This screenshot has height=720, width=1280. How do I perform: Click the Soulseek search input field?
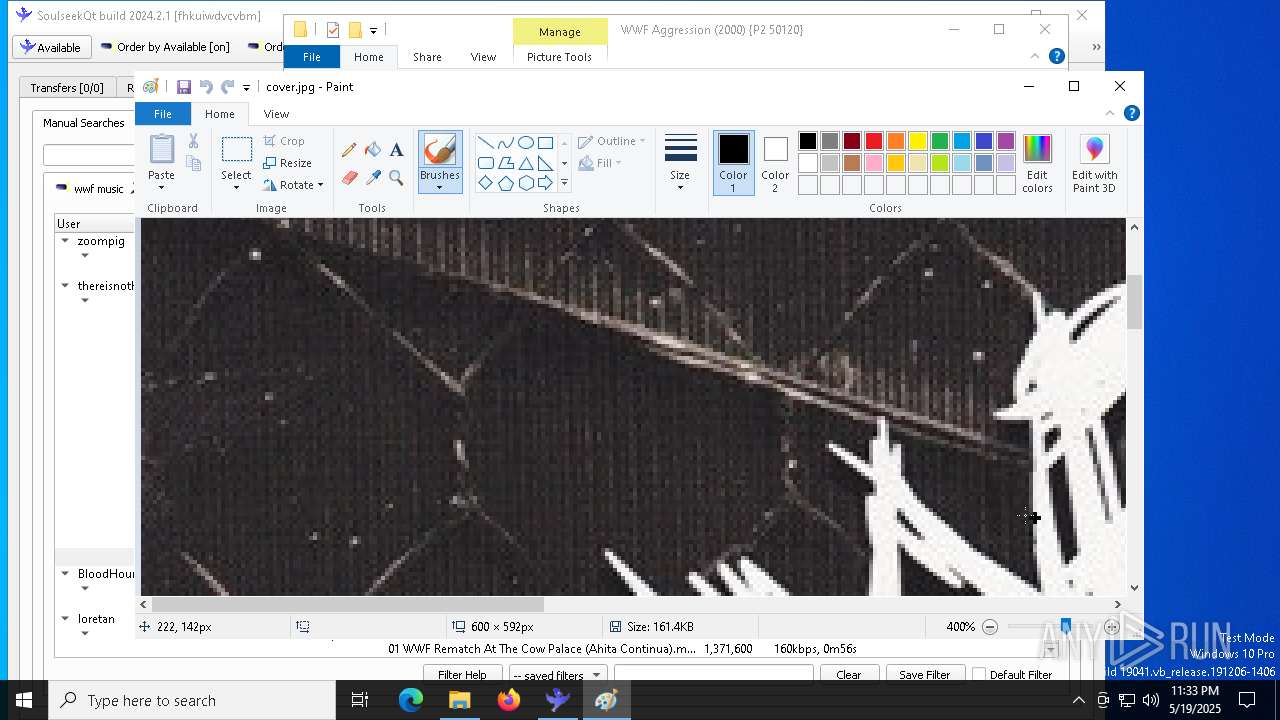pos(88,155)
